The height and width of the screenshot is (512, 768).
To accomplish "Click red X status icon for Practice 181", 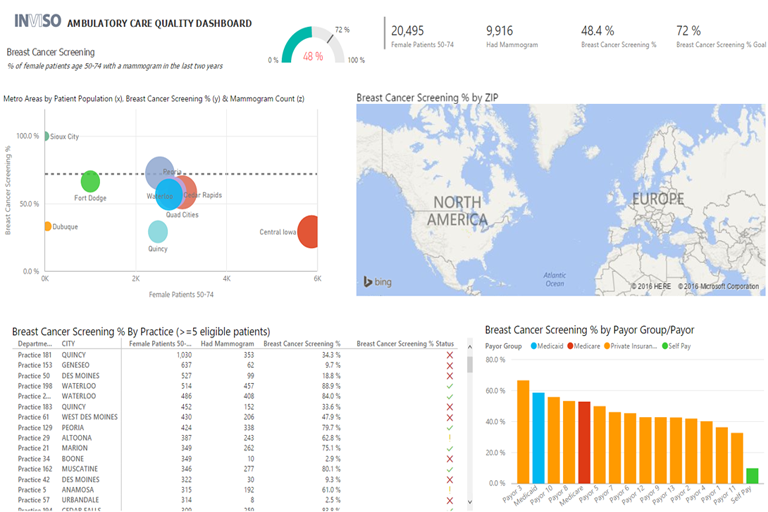I will (450, 355).
